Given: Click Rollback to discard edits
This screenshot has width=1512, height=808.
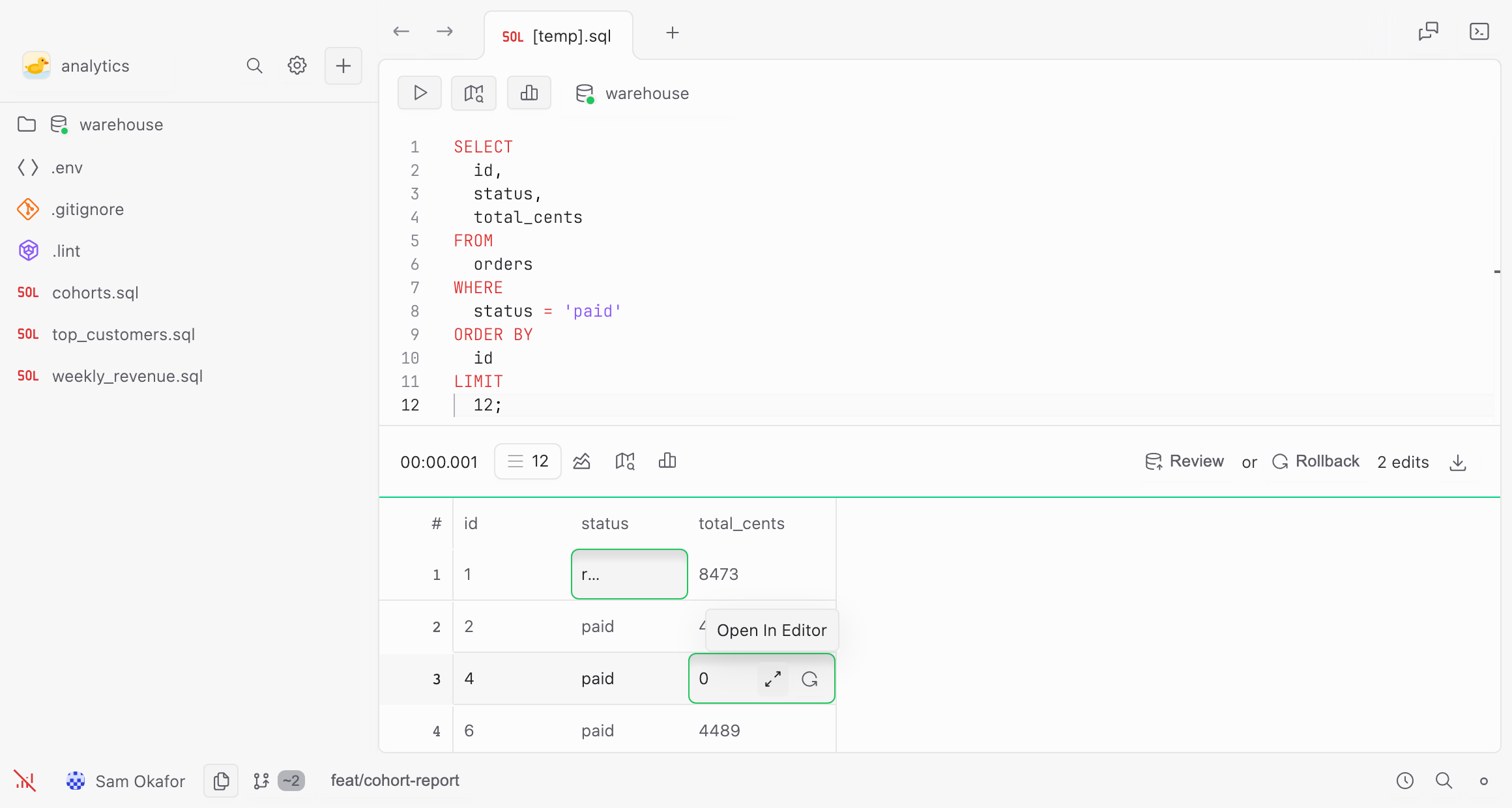Looking at the screenshot, I should point(1316,461).
